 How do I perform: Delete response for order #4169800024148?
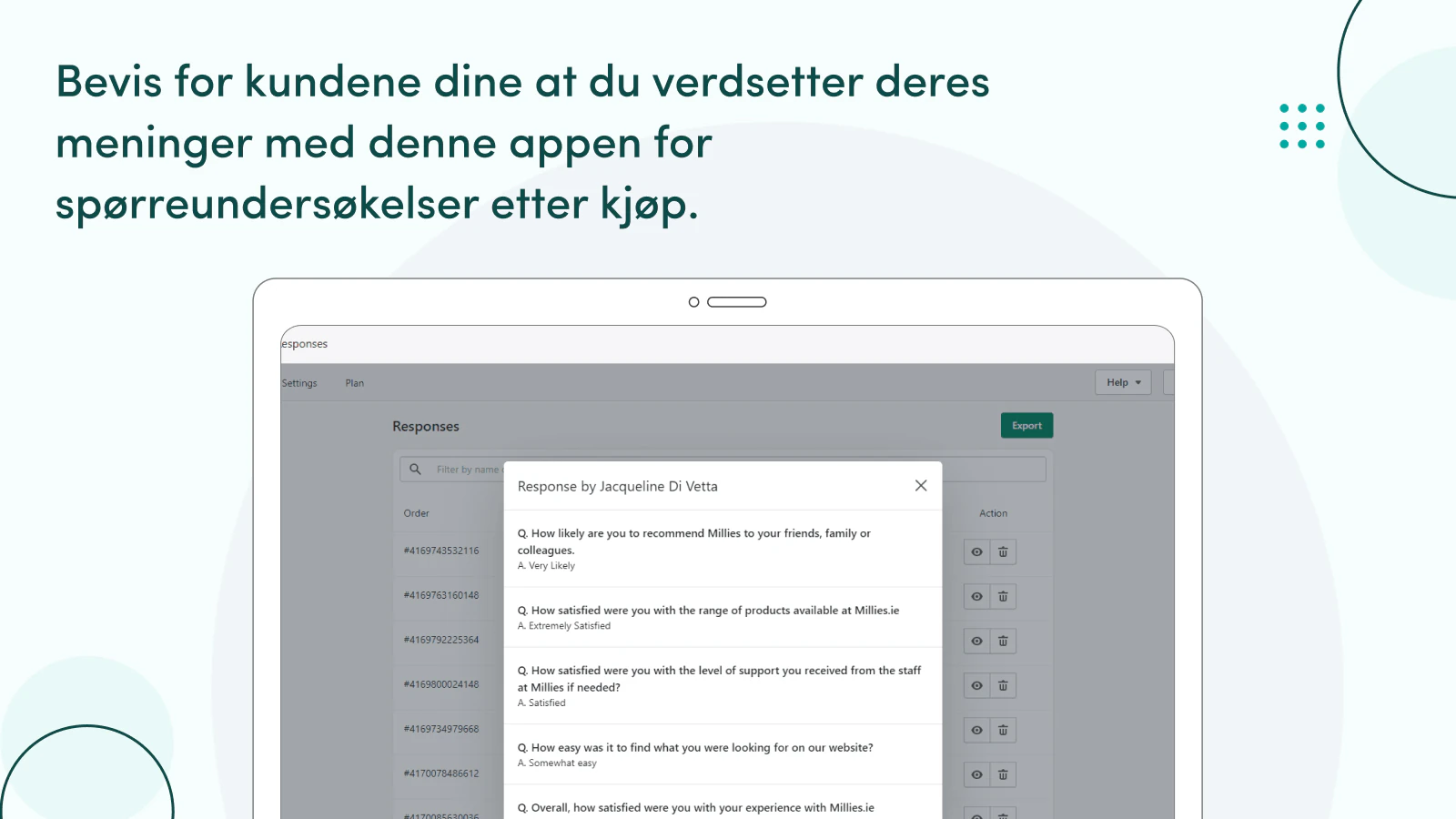click(x=1003, y=686)
